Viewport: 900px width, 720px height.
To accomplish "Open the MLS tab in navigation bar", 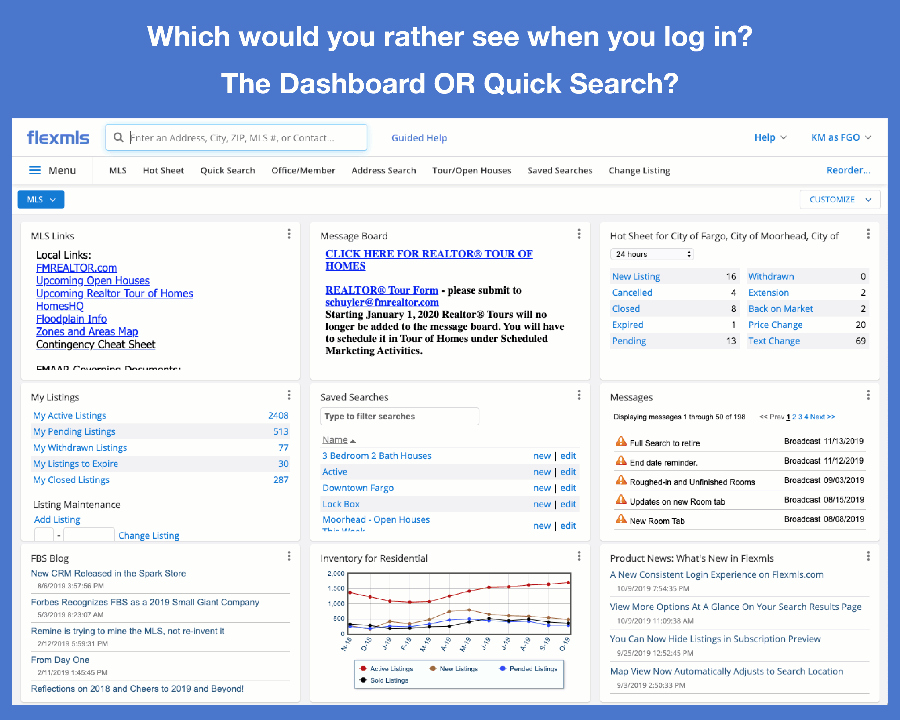I will click(118, 171).
